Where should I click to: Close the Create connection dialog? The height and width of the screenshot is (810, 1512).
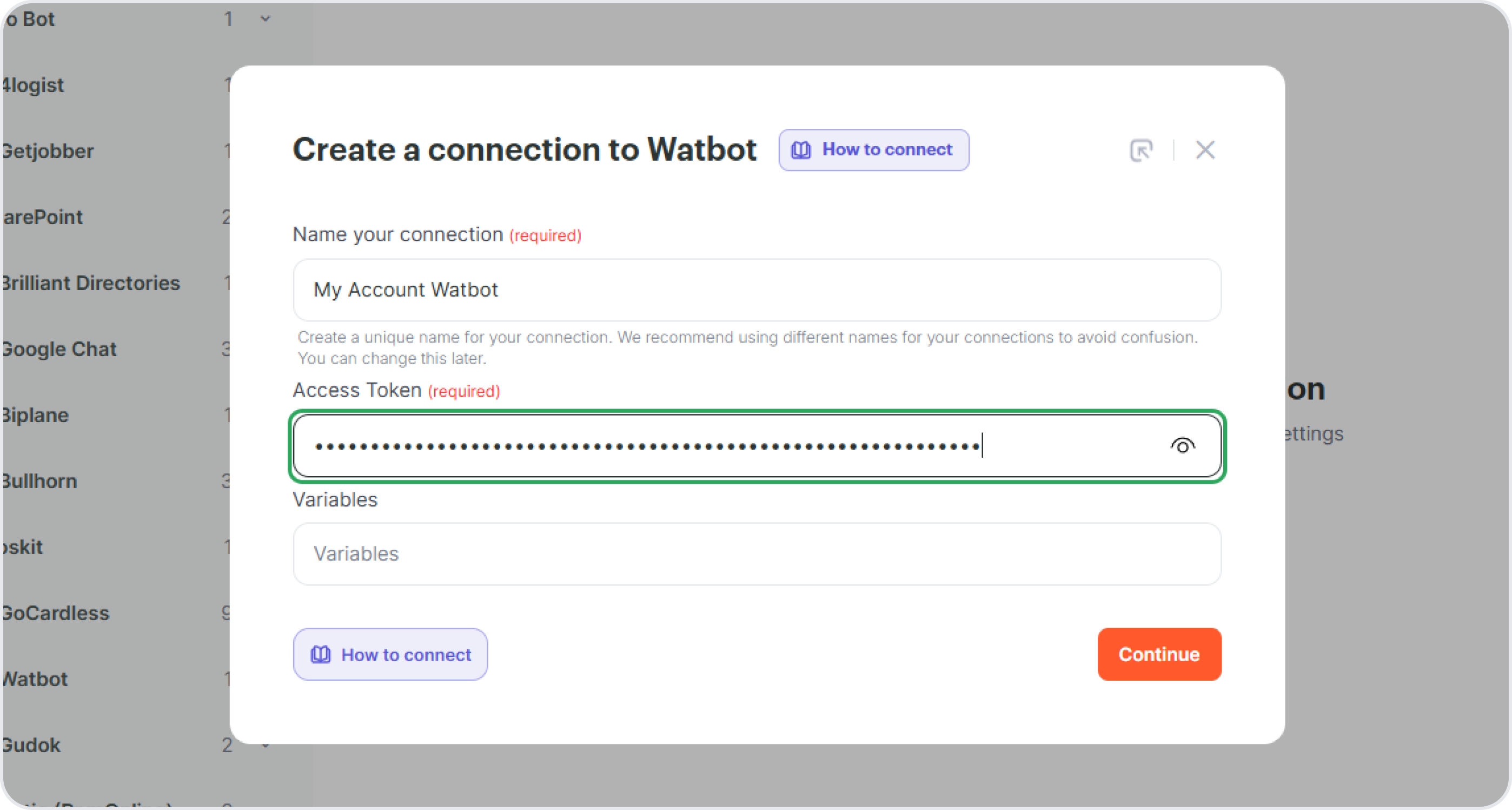coord(1205,150)
